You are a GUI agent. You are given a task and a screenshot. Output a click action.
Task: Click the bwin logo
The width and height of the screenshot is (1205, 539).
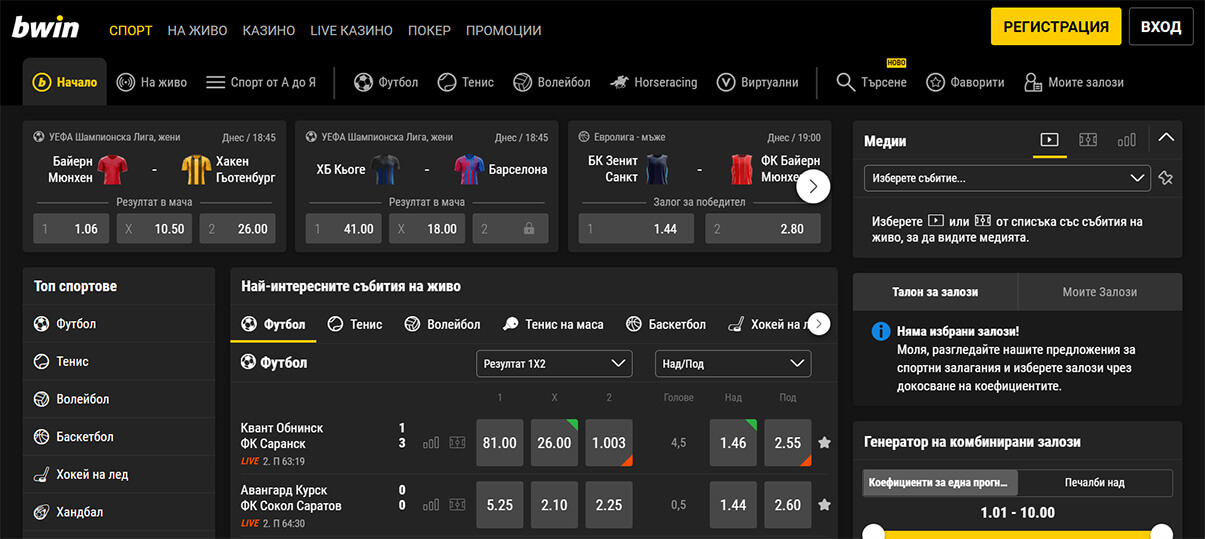point(45,28)
